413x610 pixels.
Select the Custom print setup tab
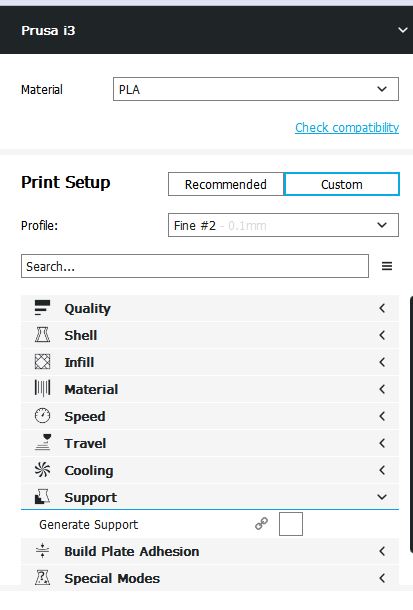click(x=342, y=184)
